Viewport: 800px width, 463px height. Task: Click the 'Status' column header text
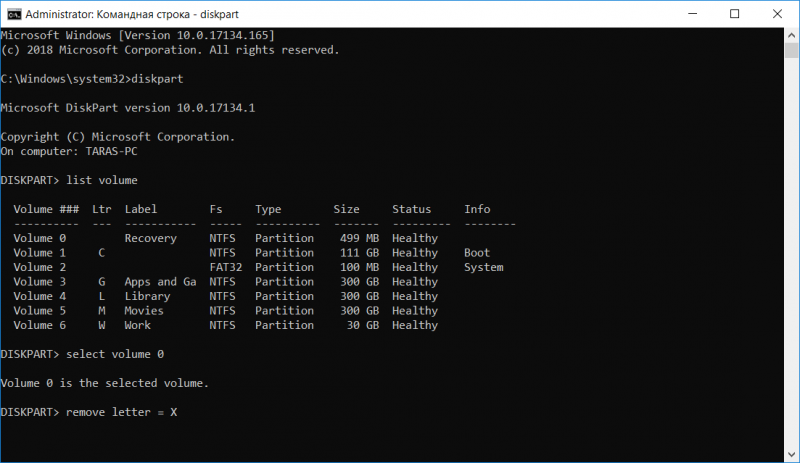click(x=411, y=209)
